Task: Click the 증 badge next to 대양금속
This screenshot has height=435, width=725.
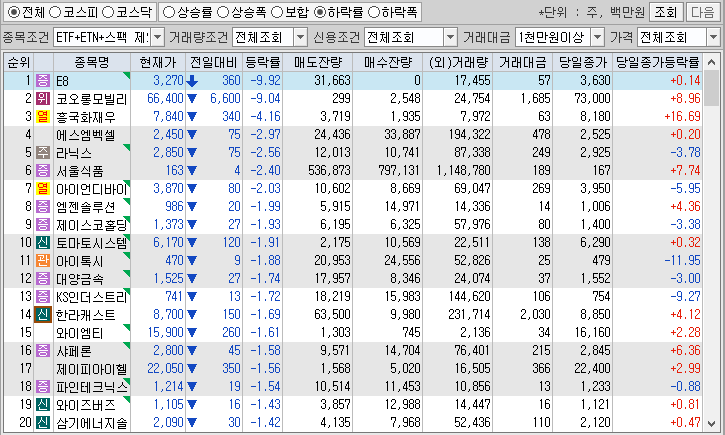Action: click(x=43, y=279)
